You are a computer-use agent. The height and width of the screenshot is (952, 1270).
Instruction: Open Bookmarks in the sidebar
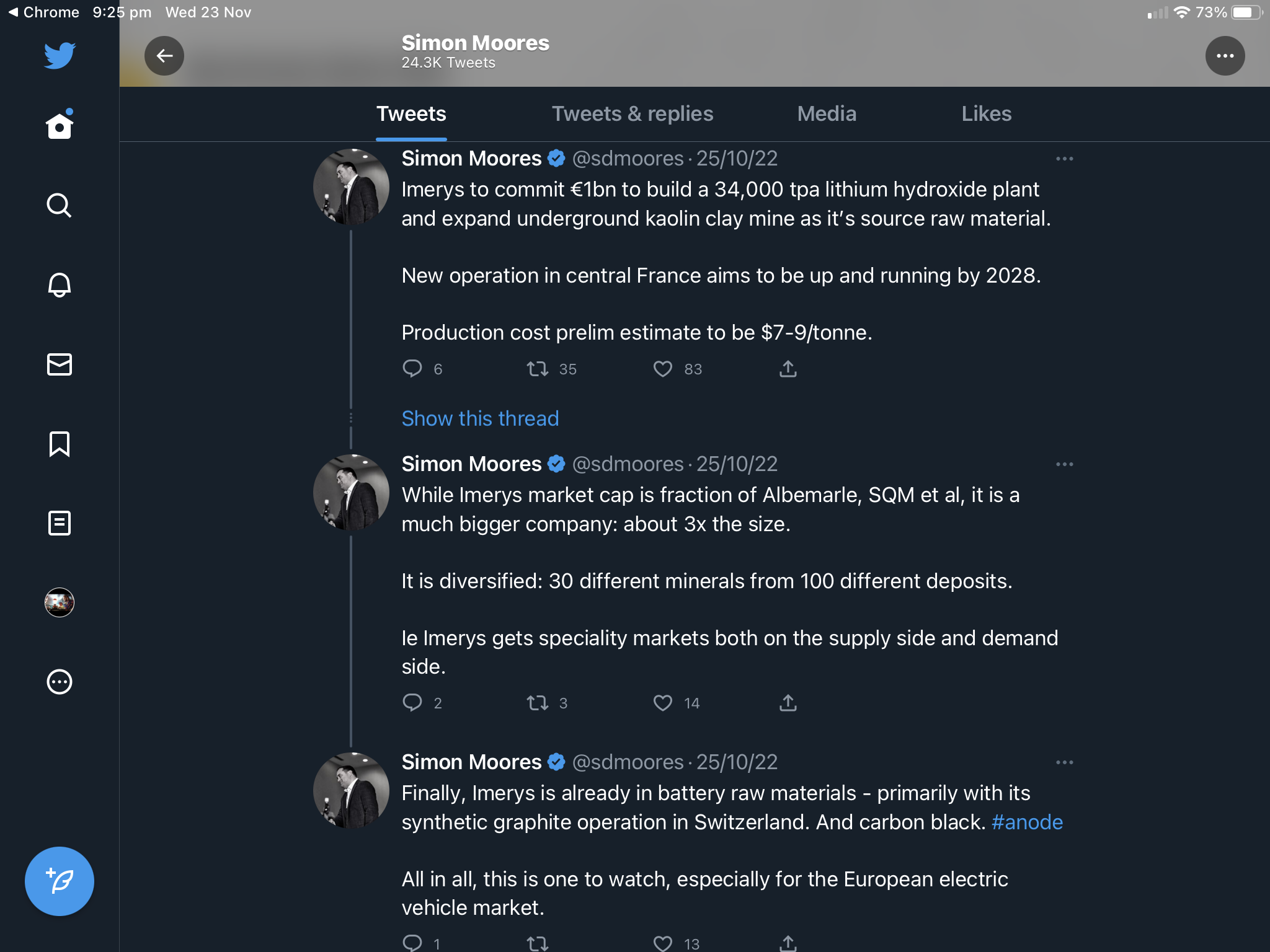click(60, 444)
